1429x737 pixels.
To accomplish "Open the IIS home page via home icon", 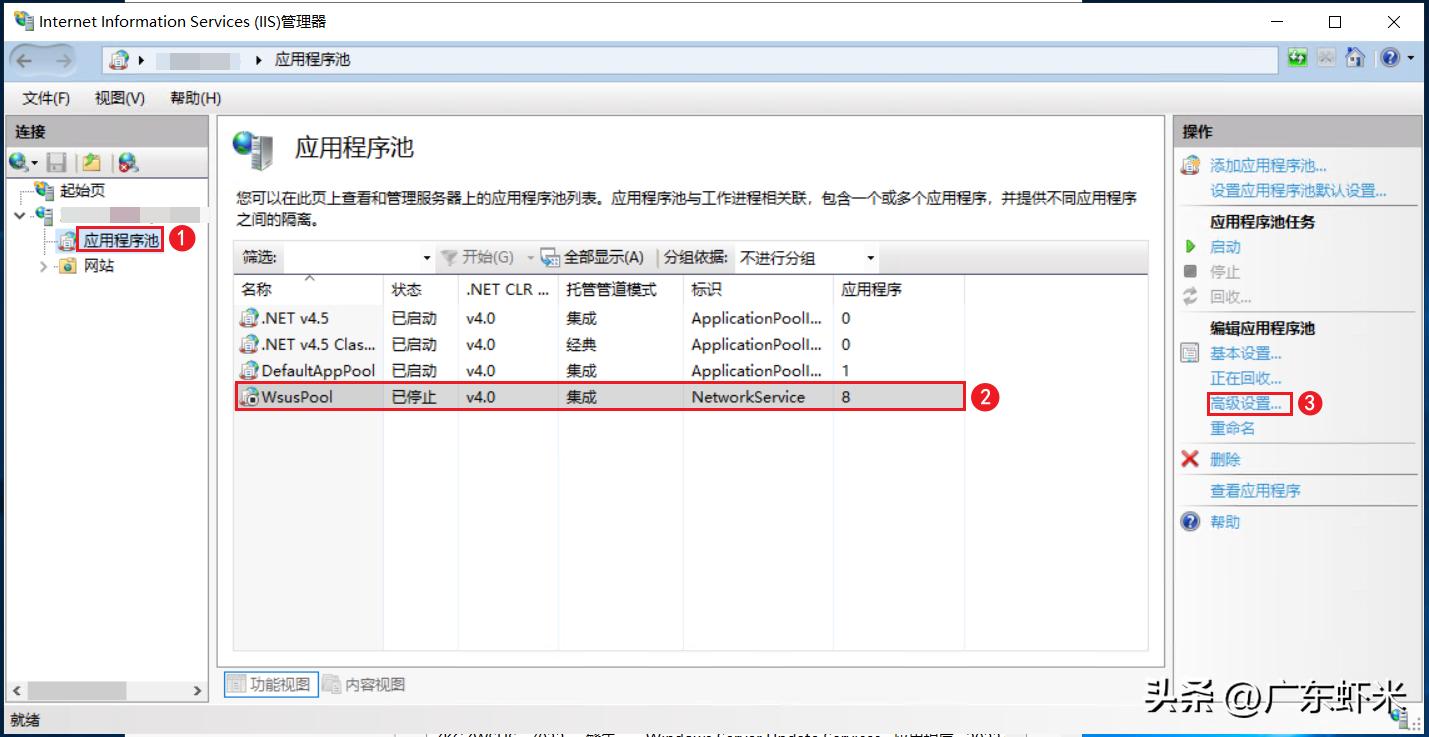I will (x=1355, y=57).
